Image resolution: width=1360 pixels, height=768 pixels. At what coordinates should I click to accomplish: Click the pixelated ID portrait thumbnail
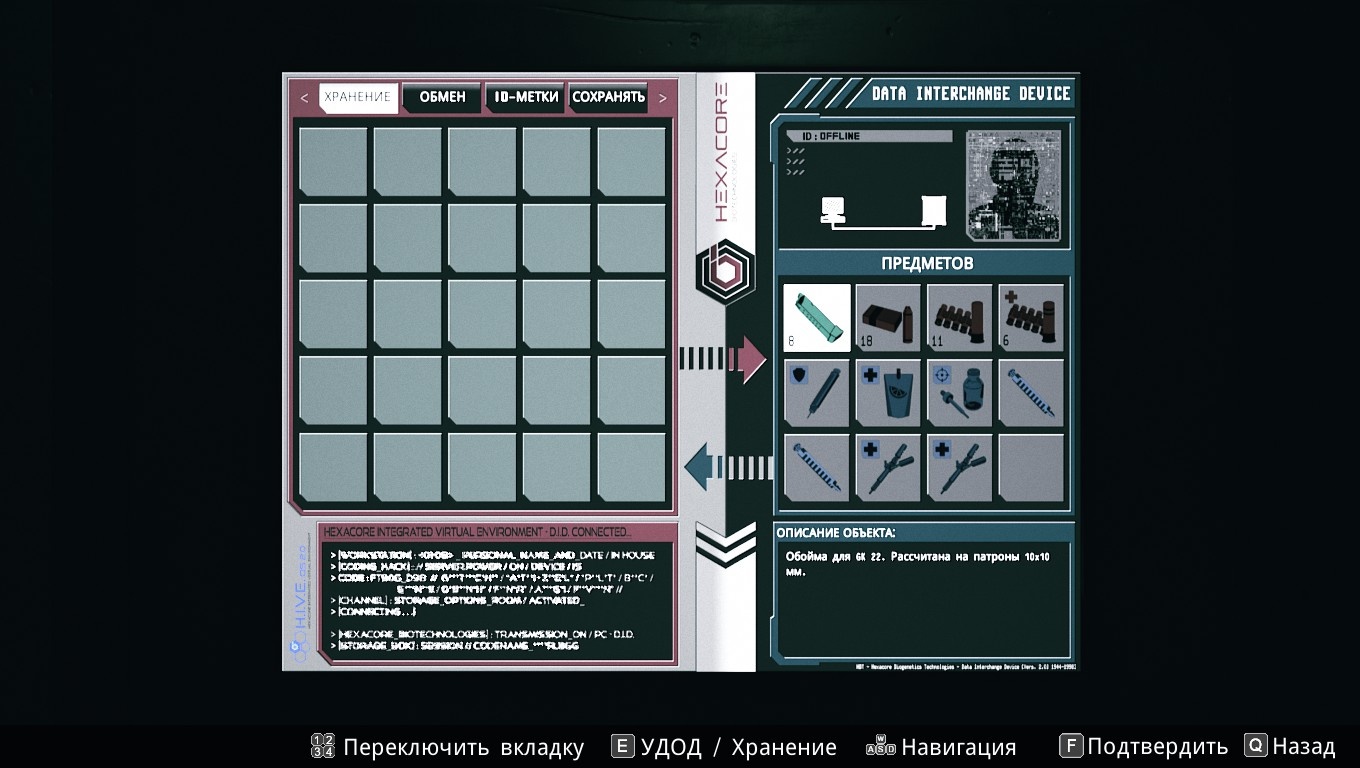point(1013,185)
